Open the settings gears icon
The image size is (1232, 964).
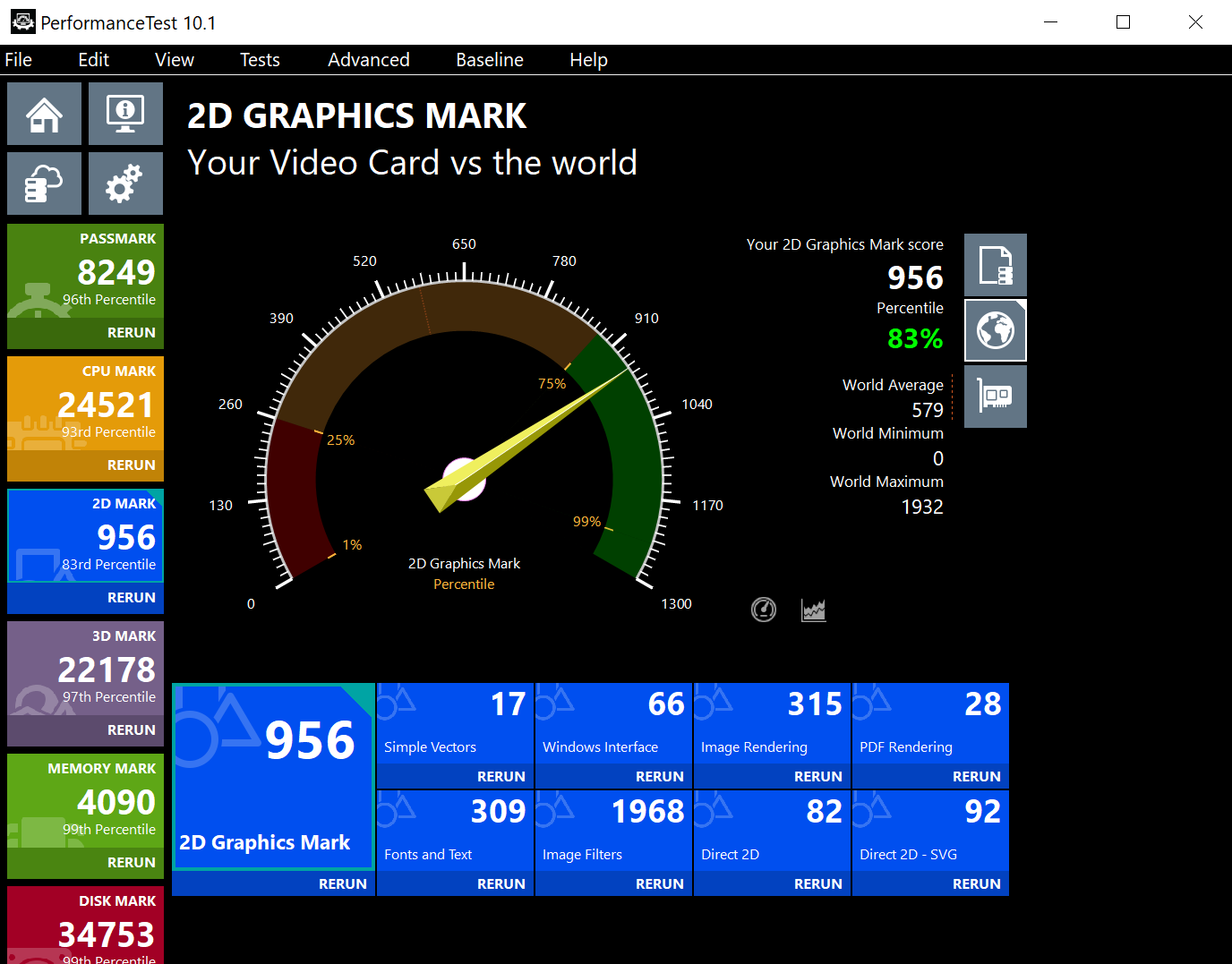pos(125,183)
